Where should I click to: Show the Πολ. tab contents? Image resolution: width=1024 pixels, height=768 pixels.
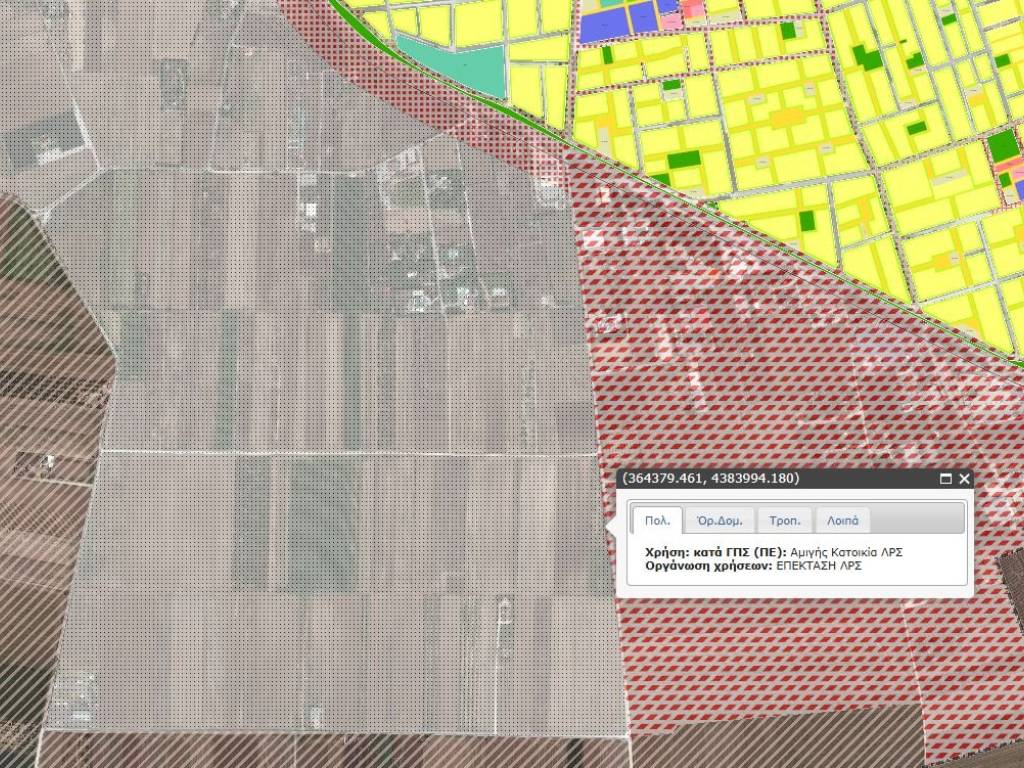pos(657,521)
